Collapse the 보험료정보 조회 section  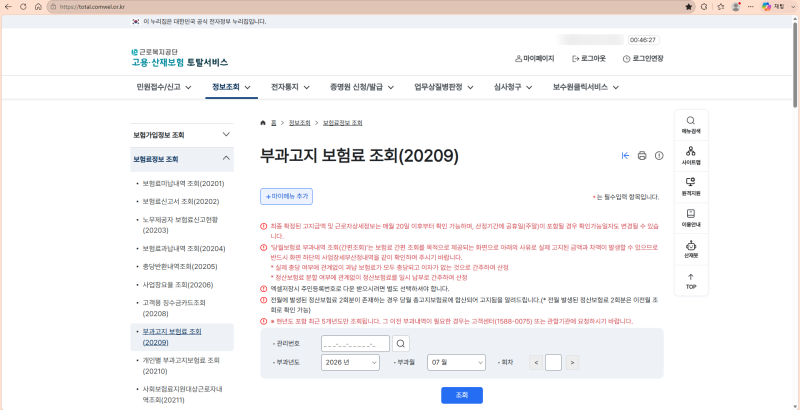click(182, 159)
